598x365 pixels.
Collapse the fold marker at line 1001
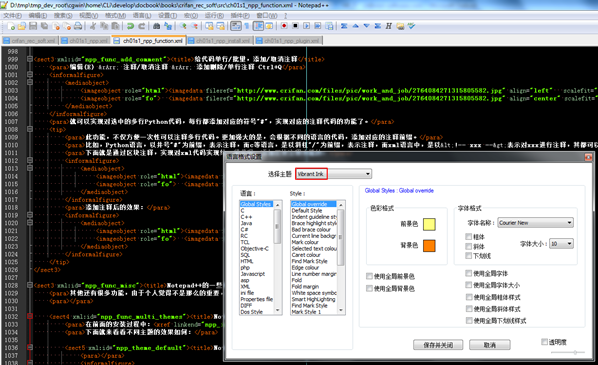pos(30,75)
